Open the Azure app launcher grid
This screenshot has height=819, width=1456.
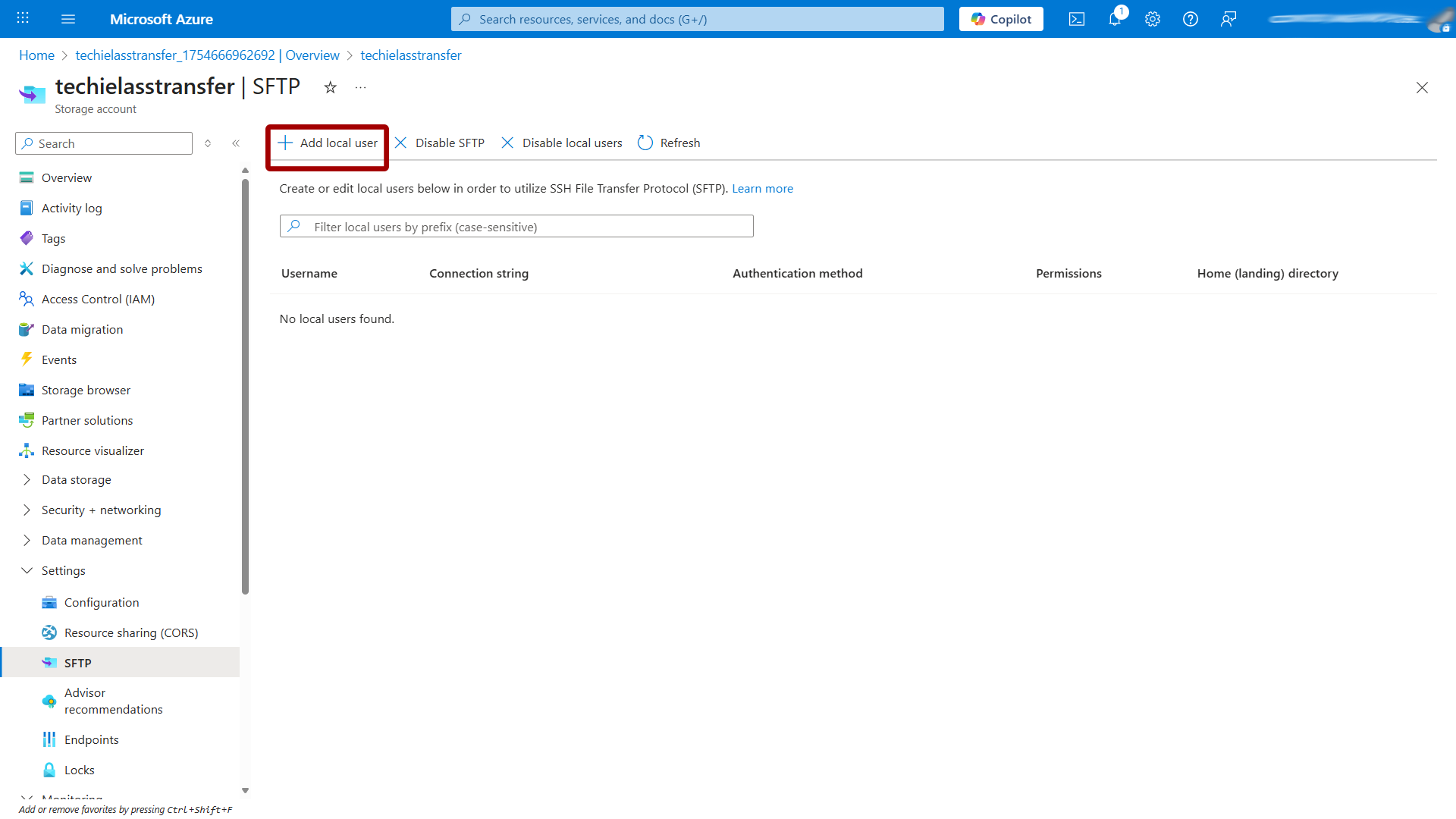click(x=22, y=19)
